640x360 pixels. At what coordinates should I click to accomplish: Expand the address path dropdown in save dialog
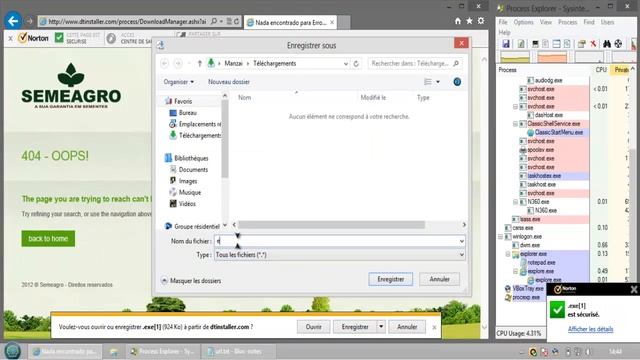[x=346, y=64]
